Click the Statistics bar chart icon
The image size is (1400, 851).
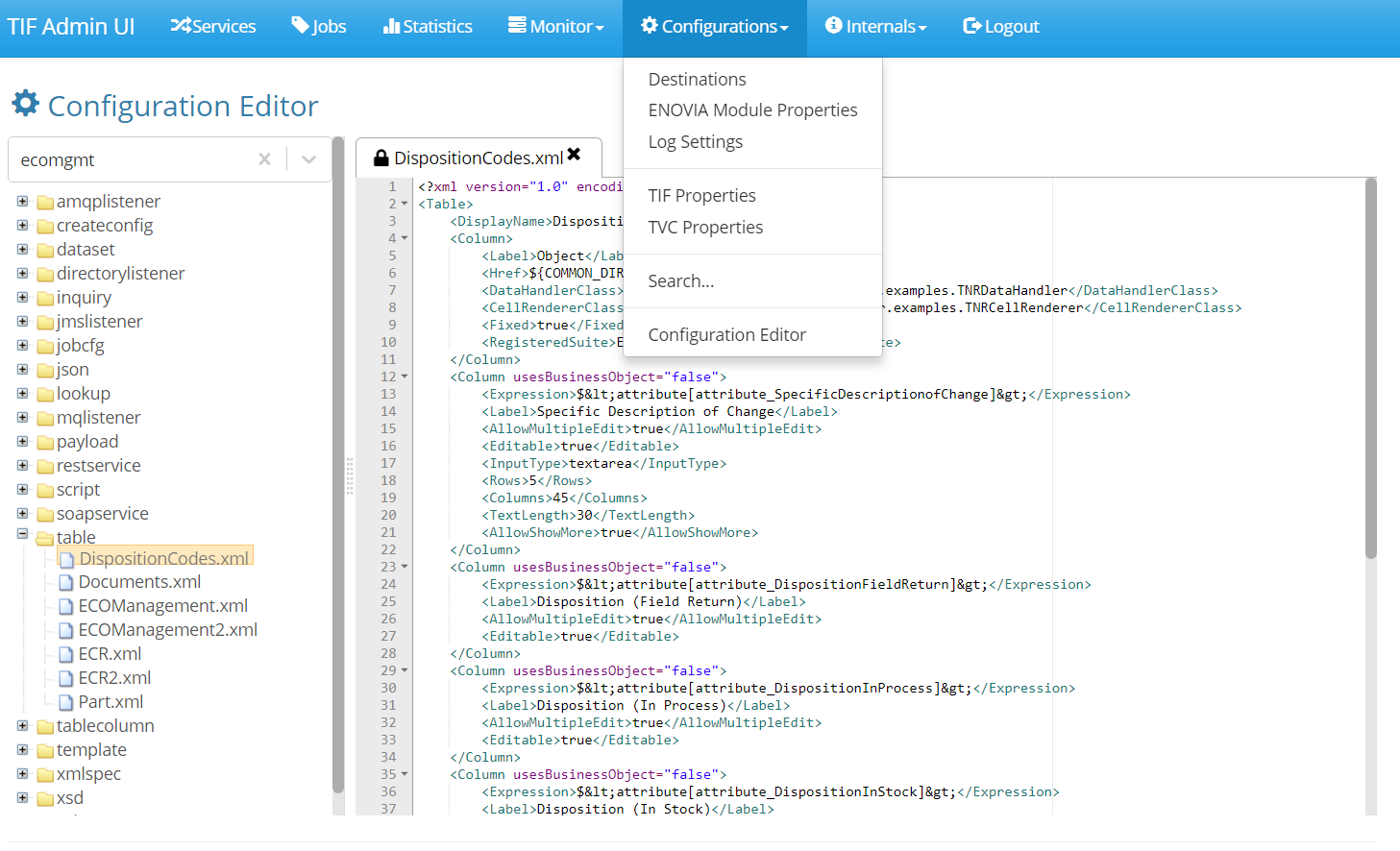tap(391, 26)
